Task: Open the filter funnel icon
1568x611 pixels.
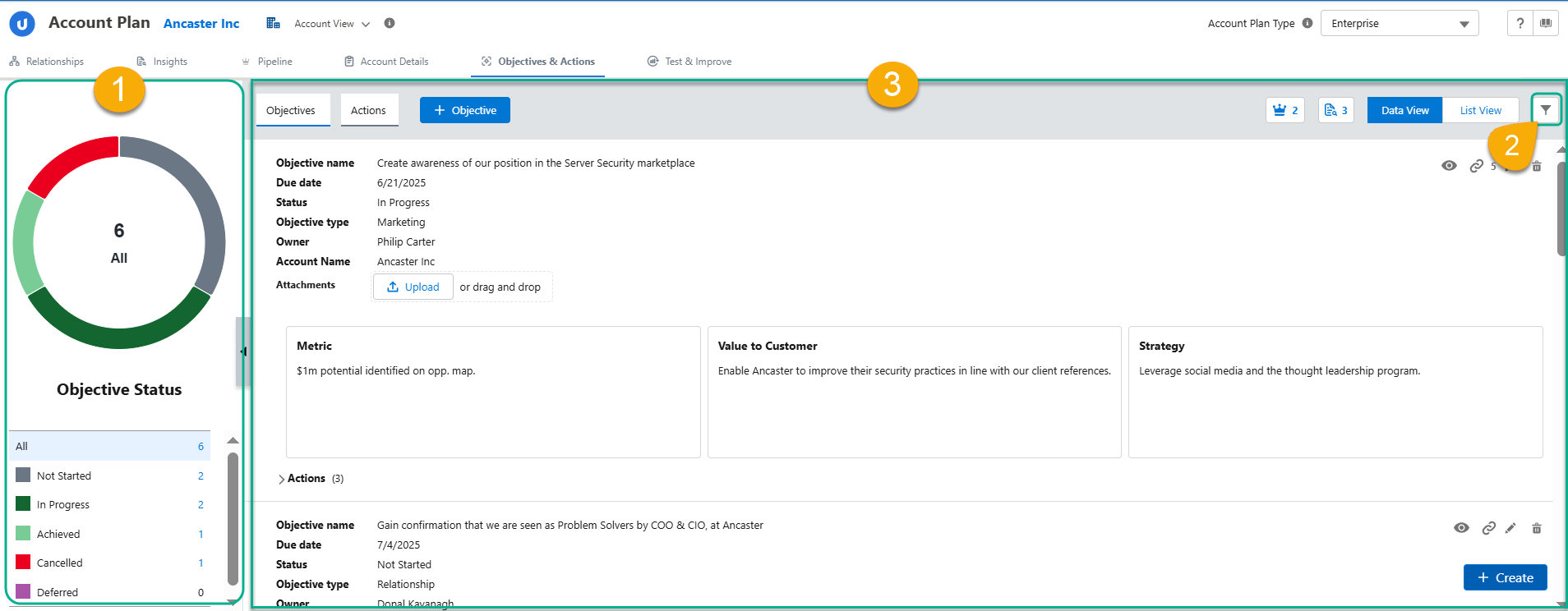Action: pyautogui.click(x=1546, y=109)
